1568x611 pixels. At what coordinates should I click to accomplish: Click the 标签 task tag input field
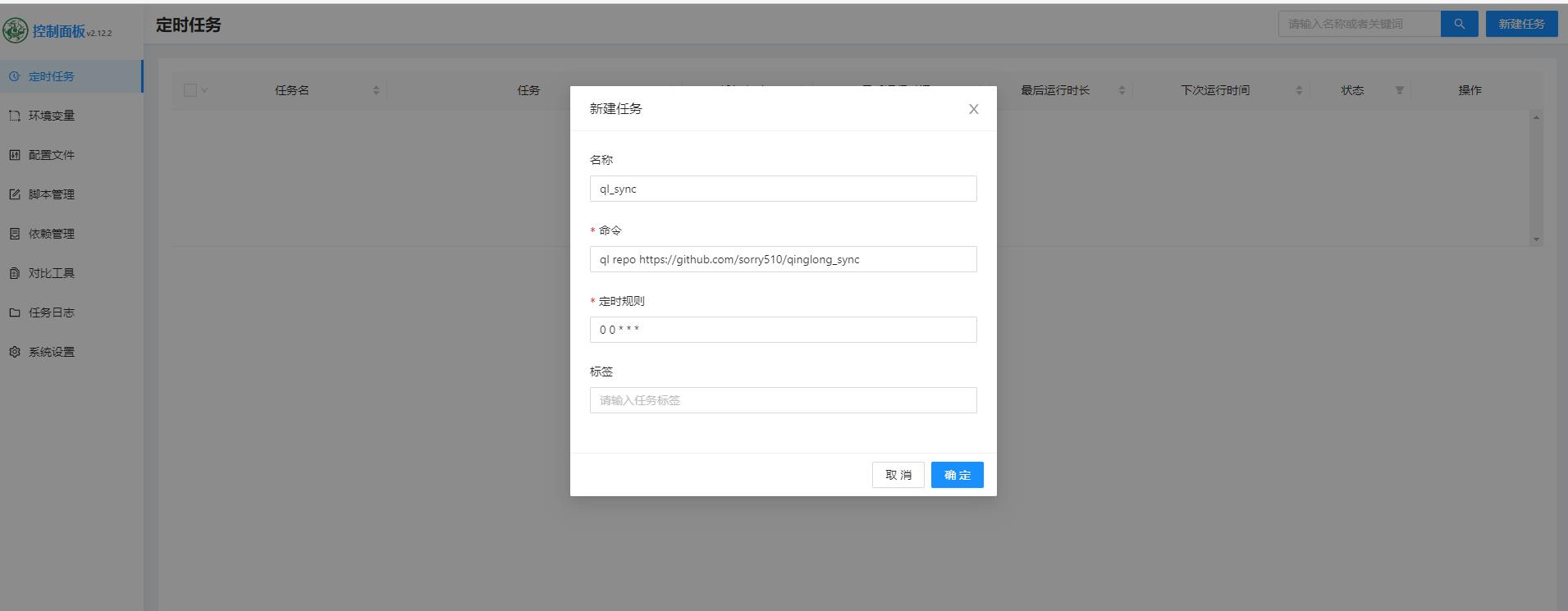tap(783, 400)
